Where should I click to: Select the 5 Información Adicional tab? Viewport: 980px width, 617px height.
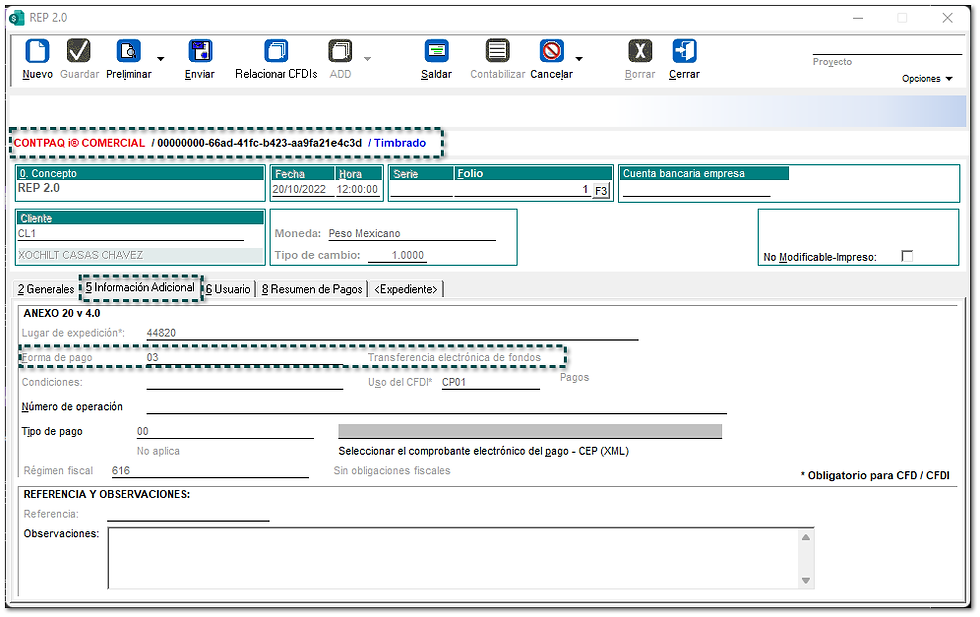140,288
